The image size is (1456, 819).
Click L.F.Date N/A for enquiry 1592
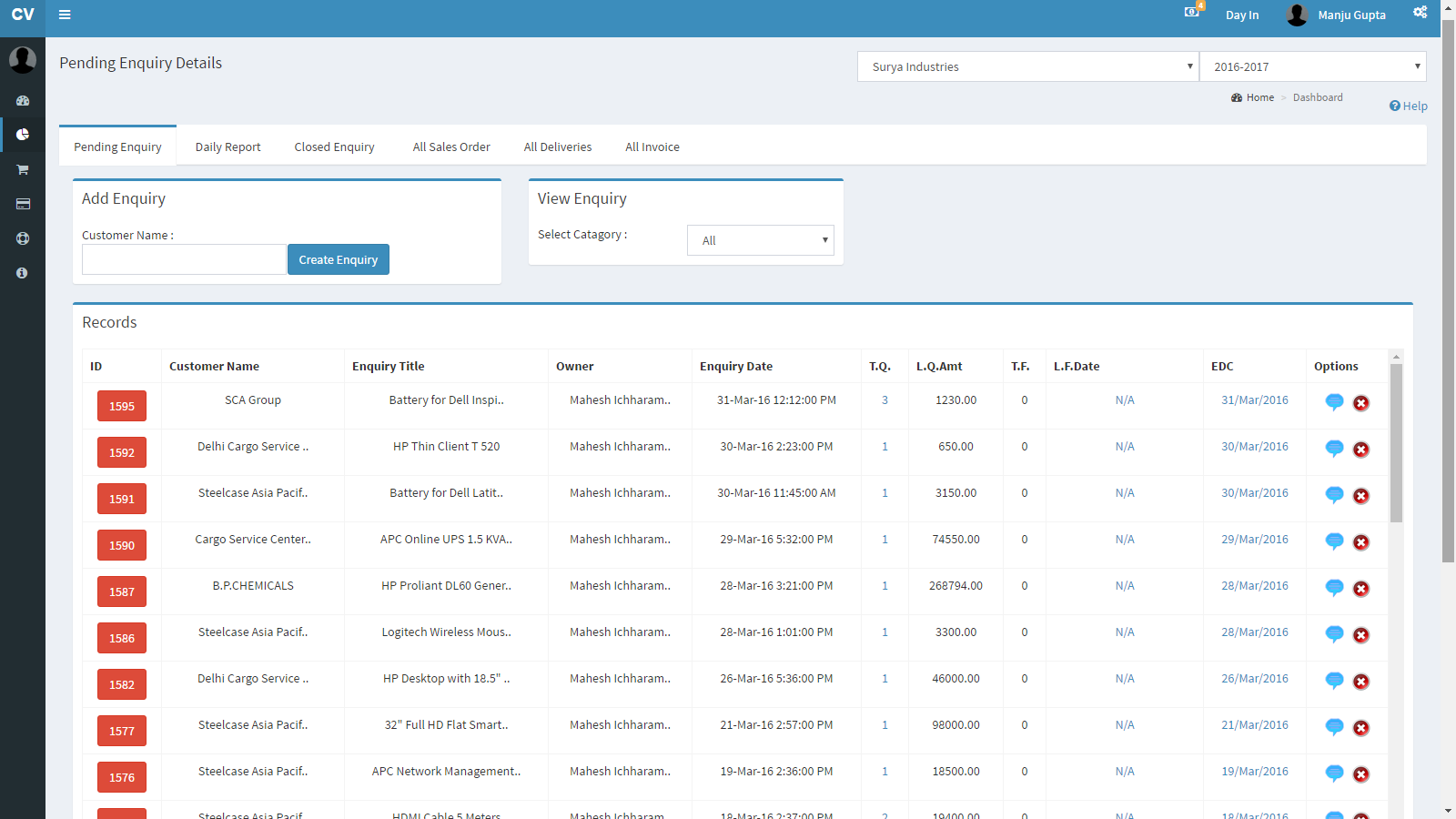[x=1125, y=446]
